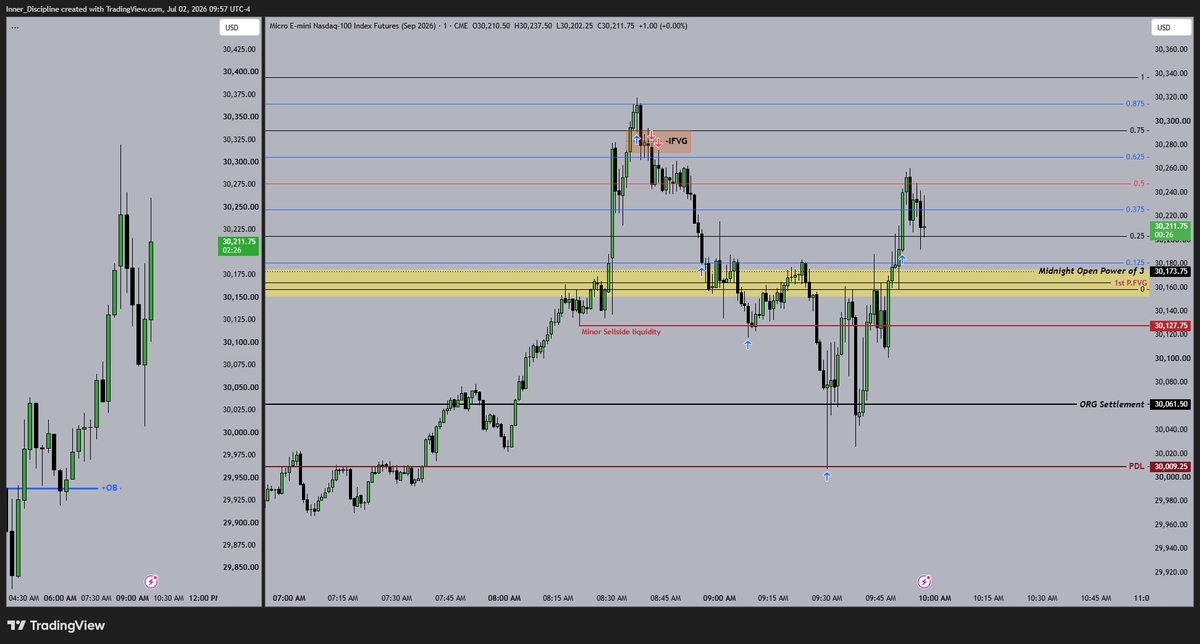Click the 09:30 AM label on main time axis
The width and height of the screenshot is (1200, 644).
click(827, 598)
